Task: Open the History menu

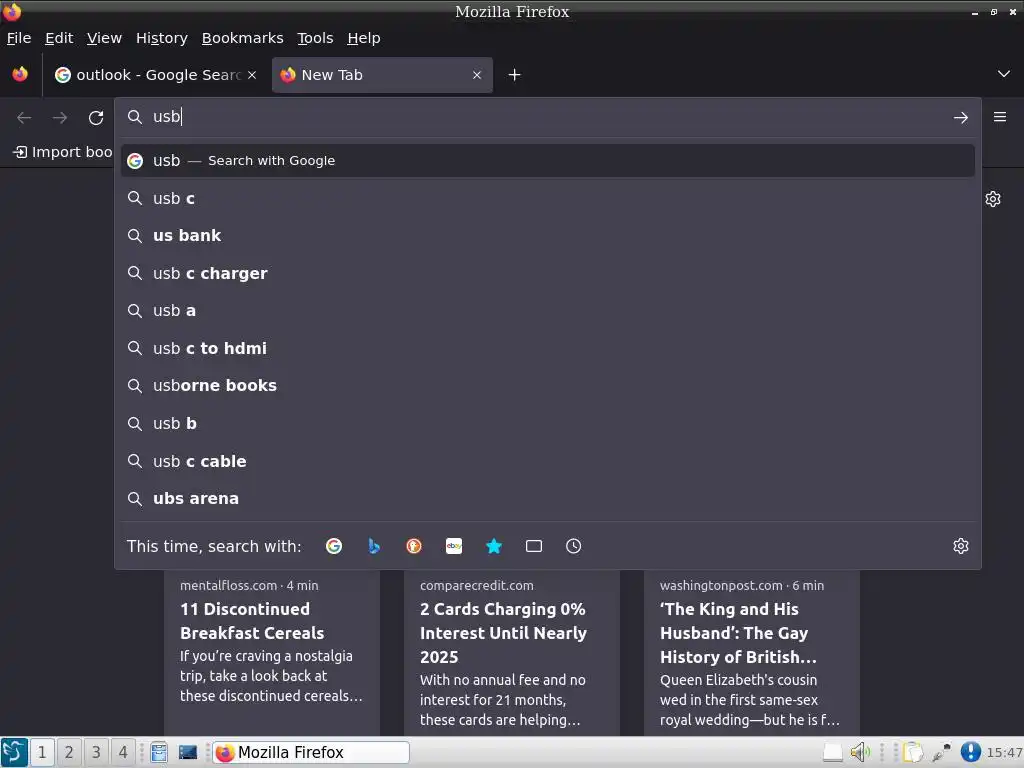Action: click(162, 38)
